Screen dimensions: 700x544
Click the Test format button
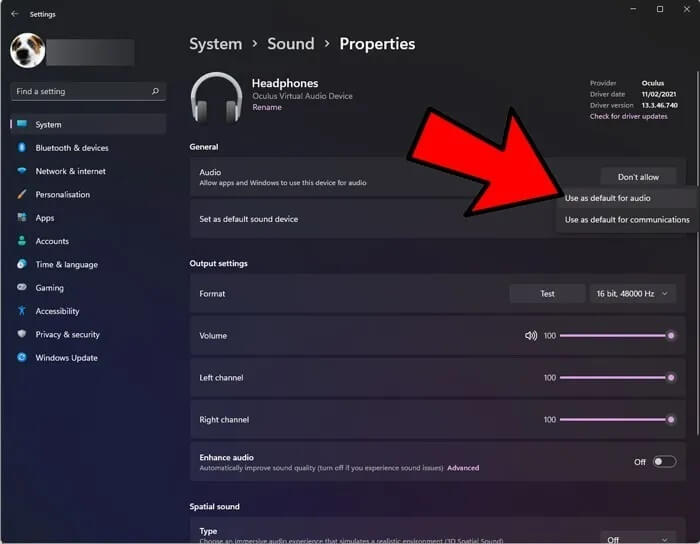(547, 294)
